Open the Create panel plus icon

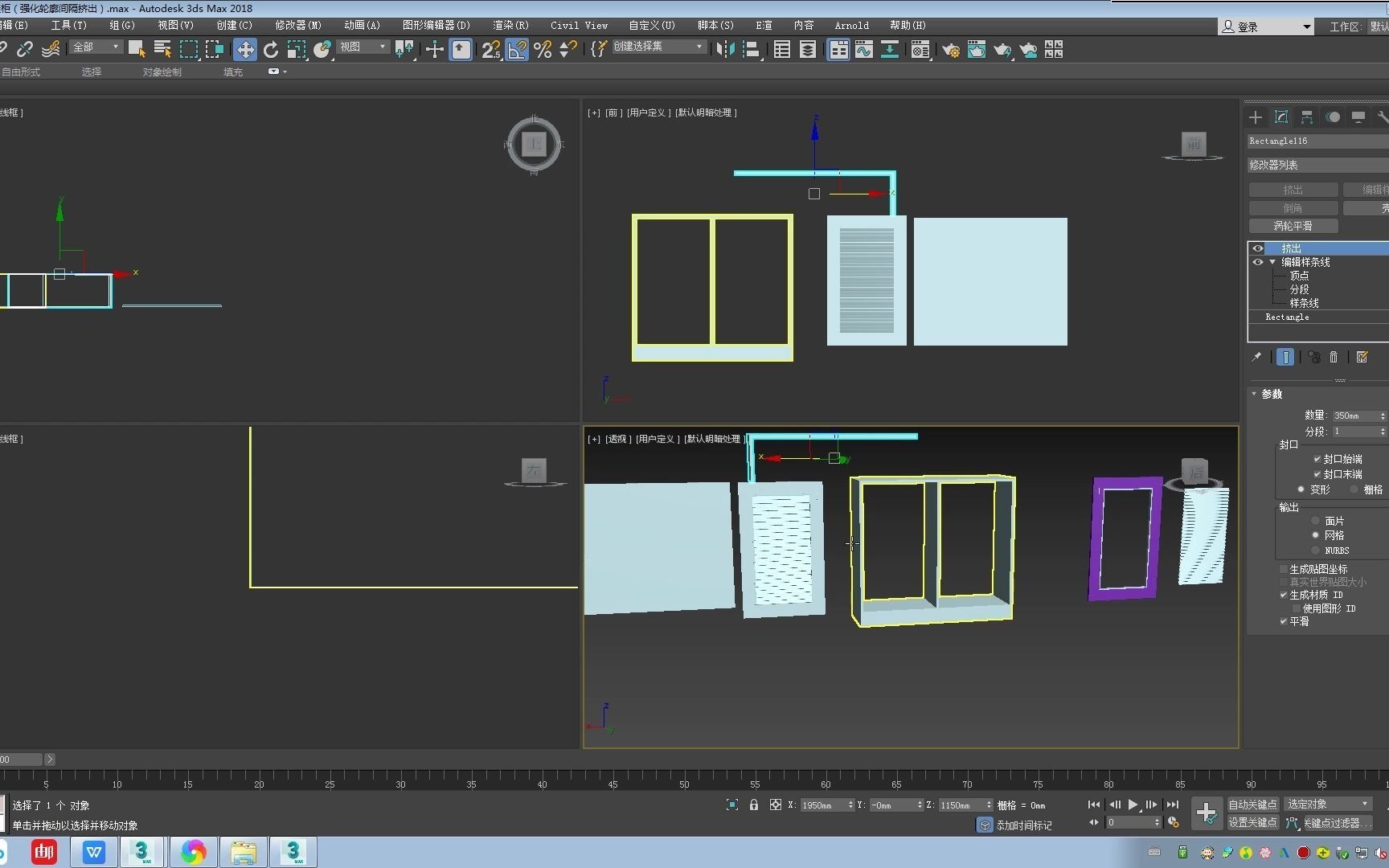click(1256, 117)
